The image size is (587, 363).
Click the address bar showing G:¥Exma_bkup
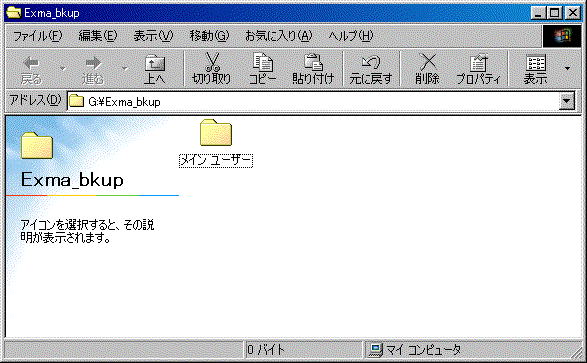tap(313, 101)
